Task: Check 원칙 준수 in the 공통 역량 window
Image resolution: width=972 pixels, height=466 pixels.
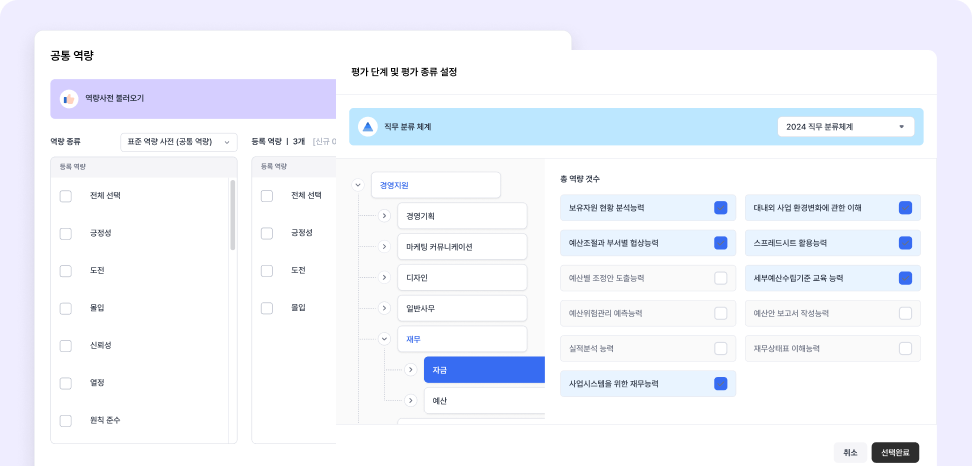Action: coord(66,421)
